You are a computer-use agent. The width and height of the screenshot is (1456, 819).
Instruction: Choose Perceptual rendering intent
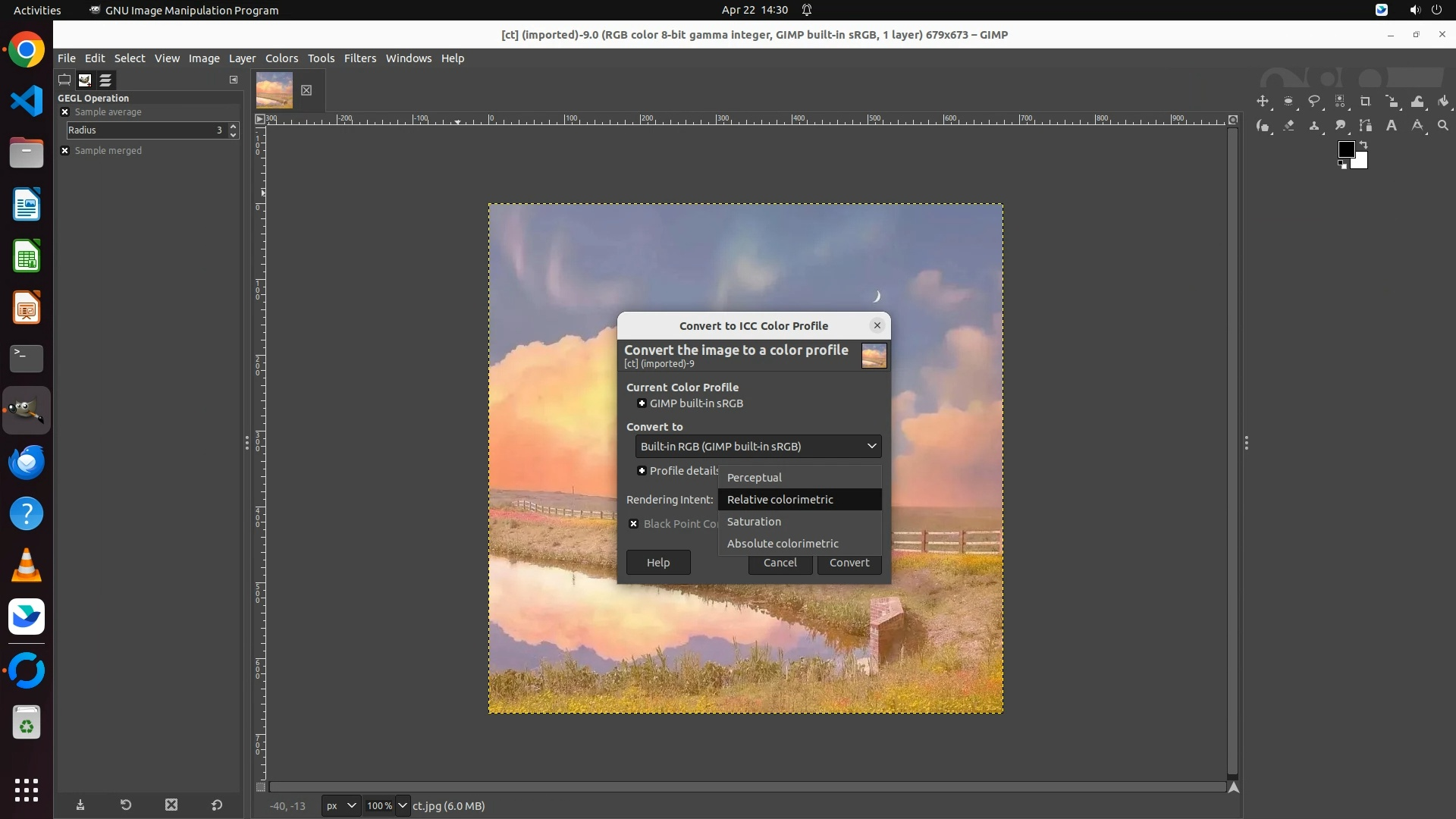(754, 478)
